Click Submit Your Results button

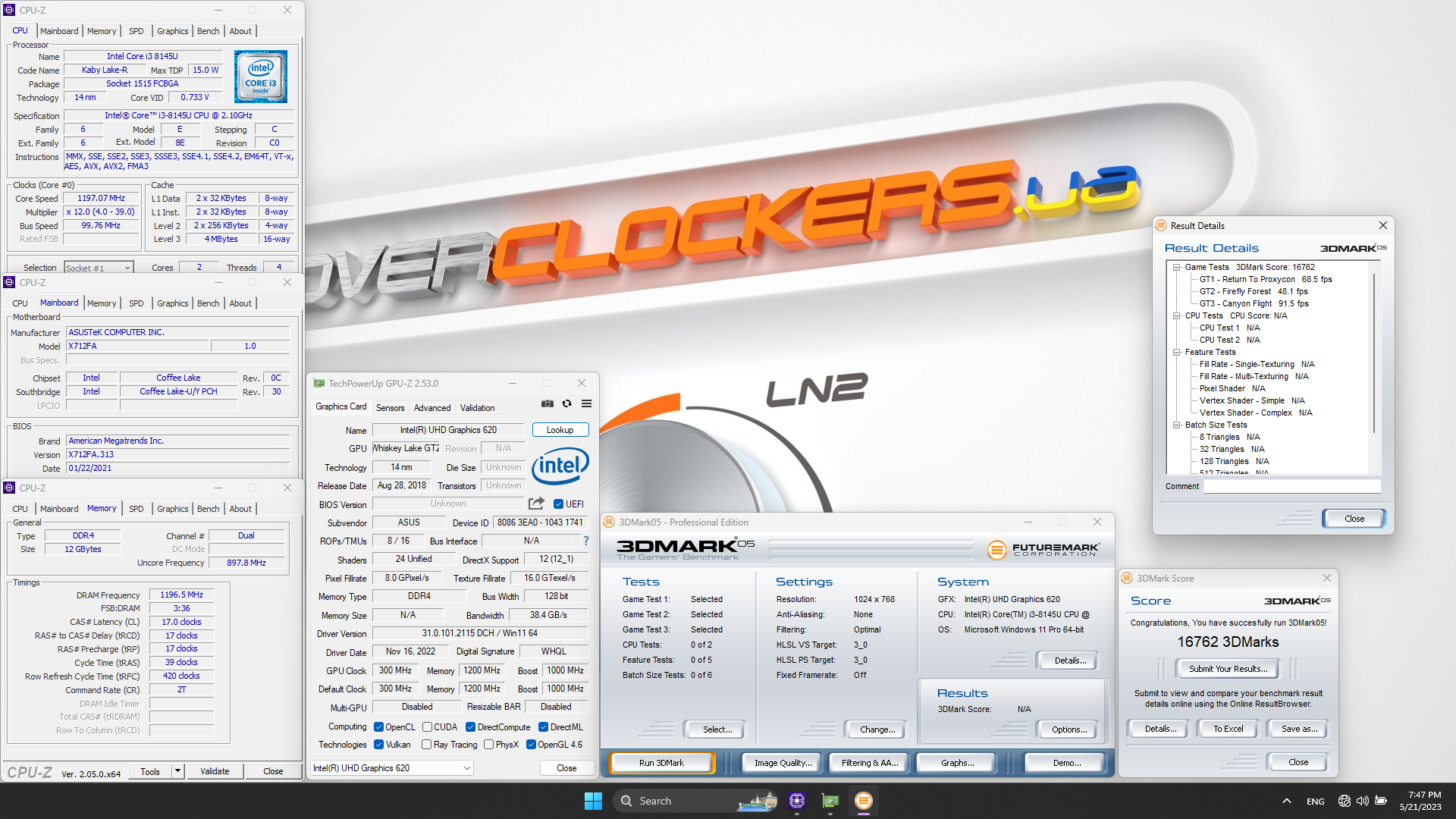(x=1228, y=669)
